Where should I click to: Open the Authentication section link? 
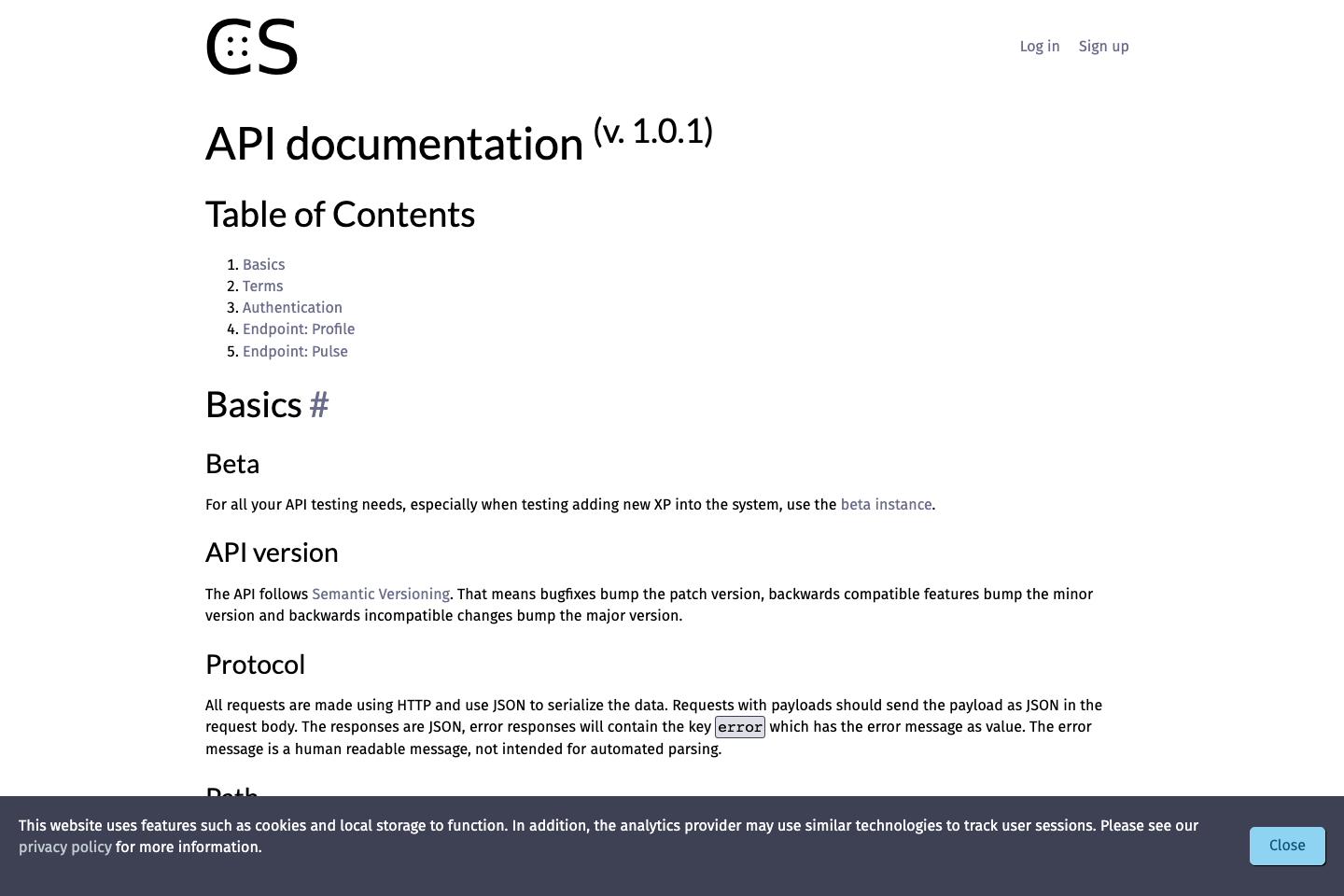292,308
